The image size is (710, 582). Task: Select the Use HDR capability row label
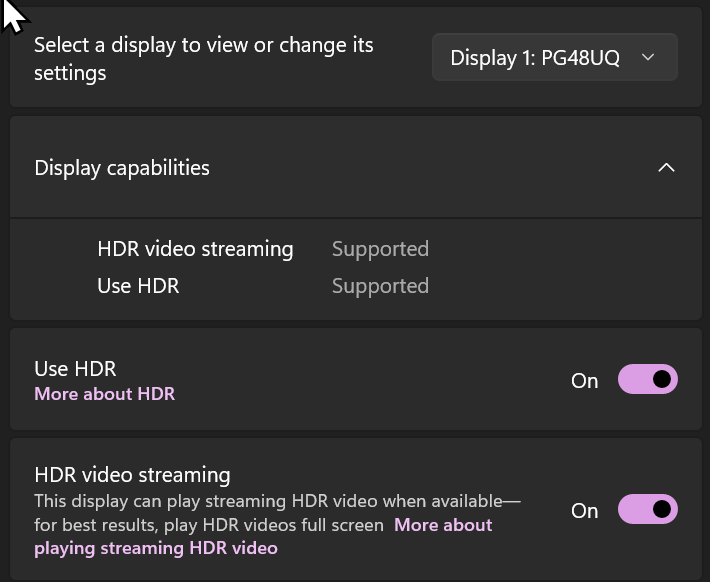138,286
